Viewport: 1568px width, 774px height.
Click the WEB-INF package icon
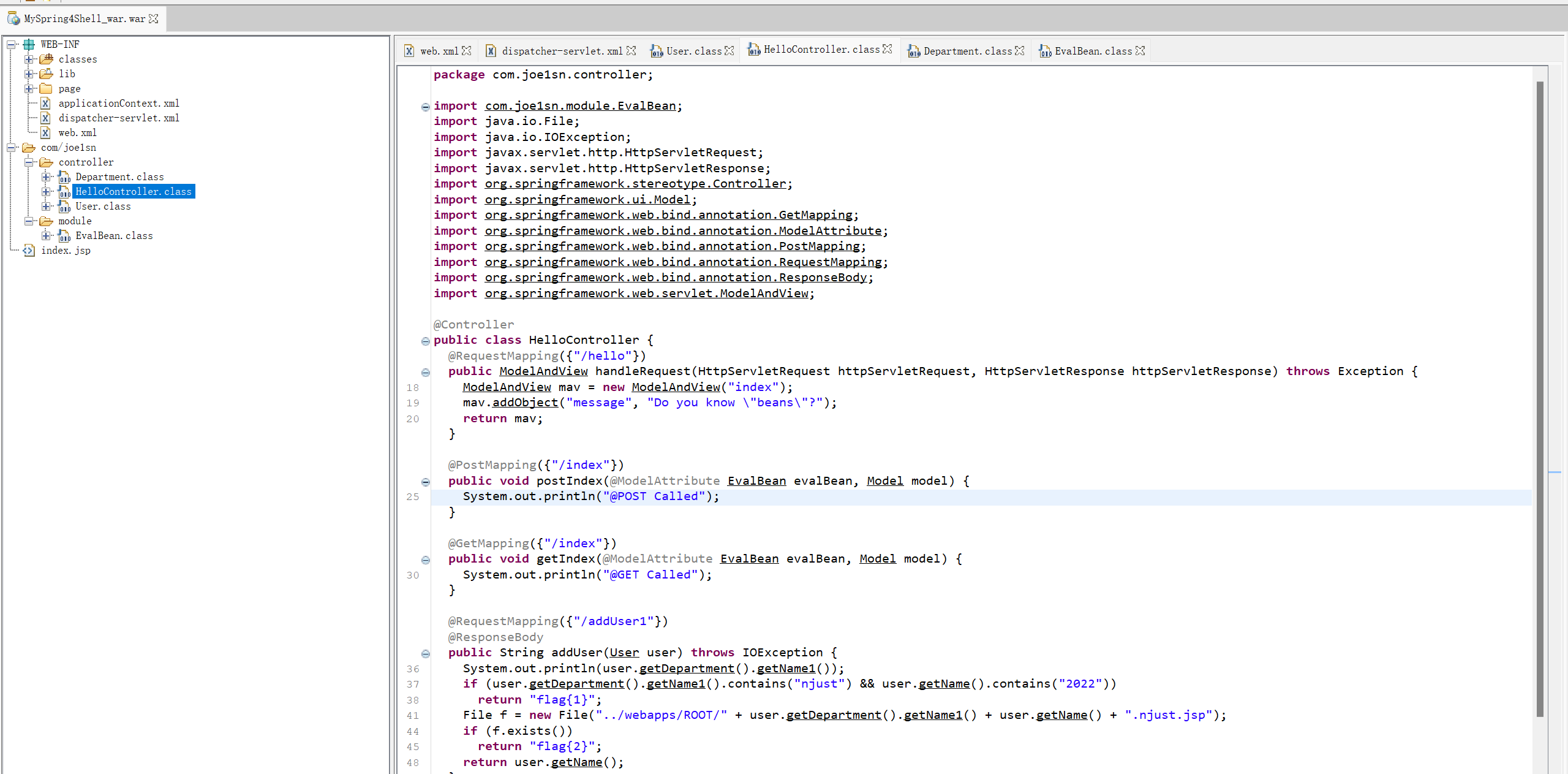tap(29, 44)
